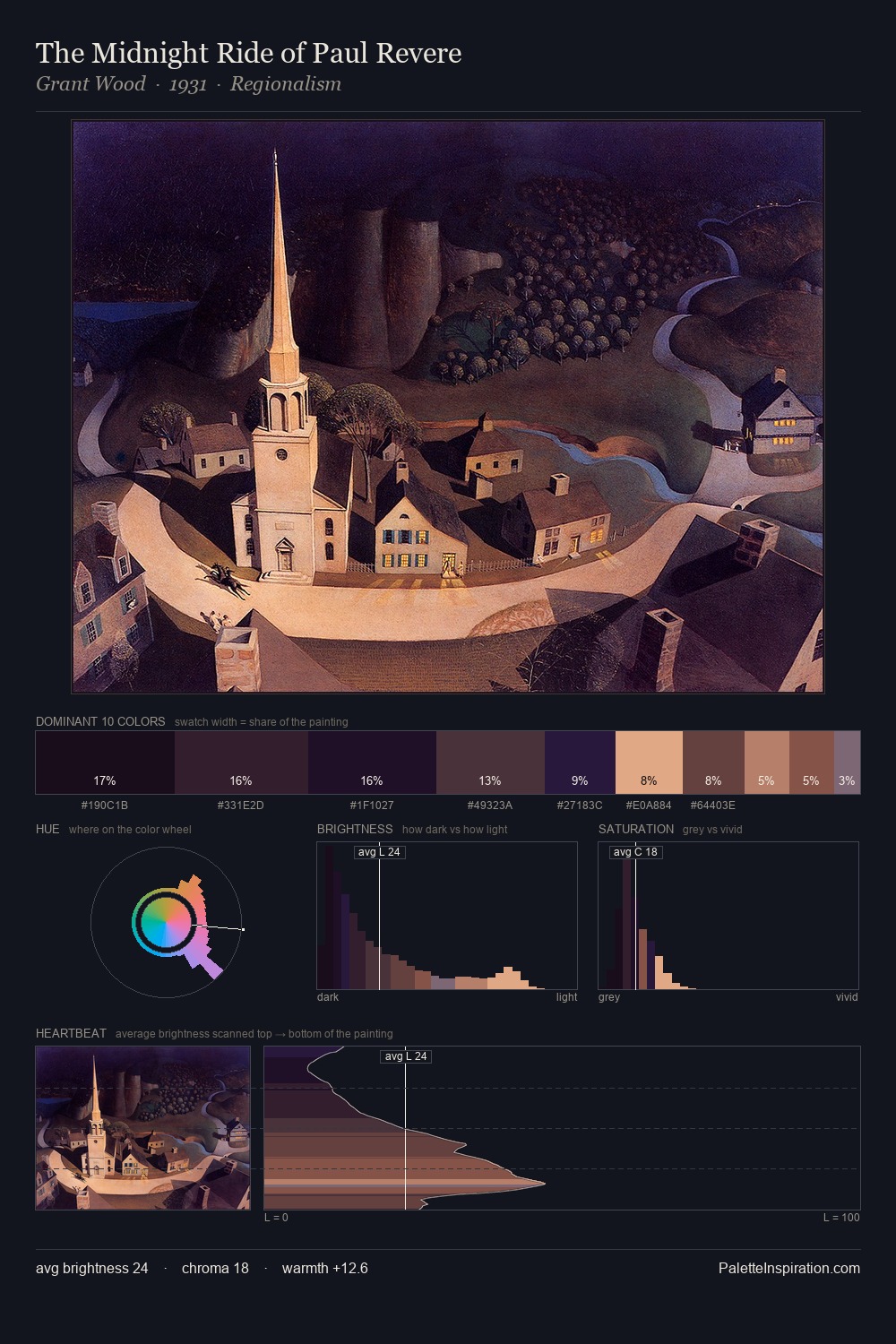
Task: Click the hex label #190C1B
Action: (x=105, y=806)
